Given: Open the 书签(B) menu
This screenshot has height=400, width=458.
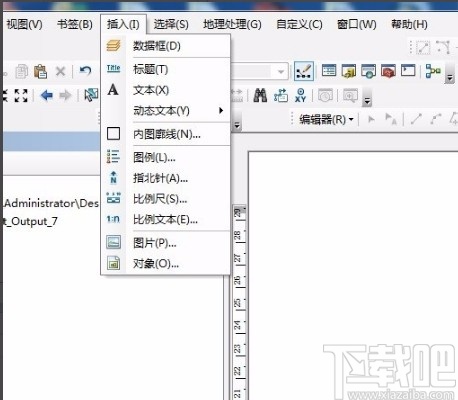Looking at the screenshot, I should [75, 24].
